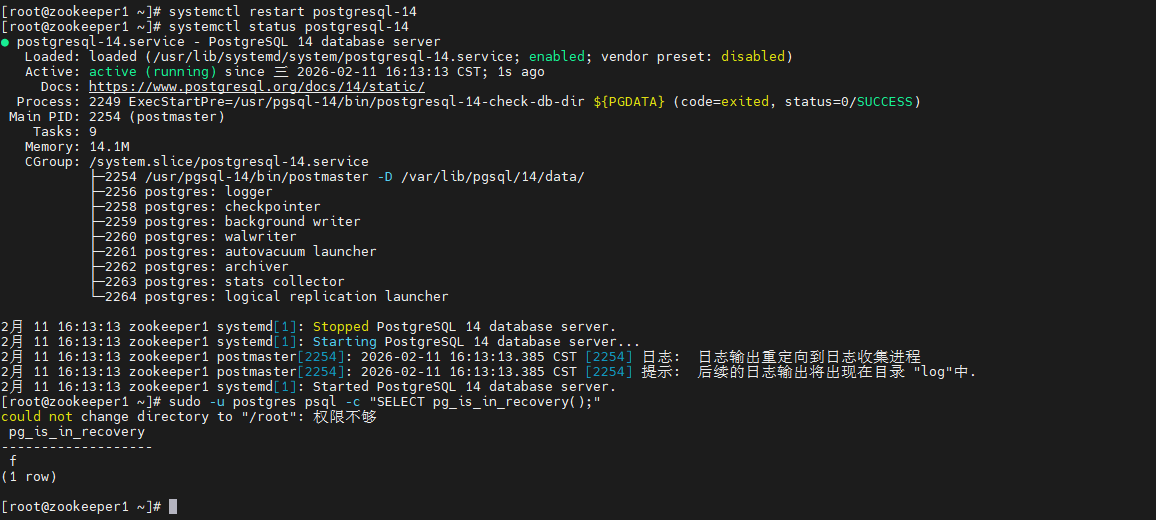Click the yellow "Stopped" word in log
1156x520 pixels.
(x=341, y=327)
